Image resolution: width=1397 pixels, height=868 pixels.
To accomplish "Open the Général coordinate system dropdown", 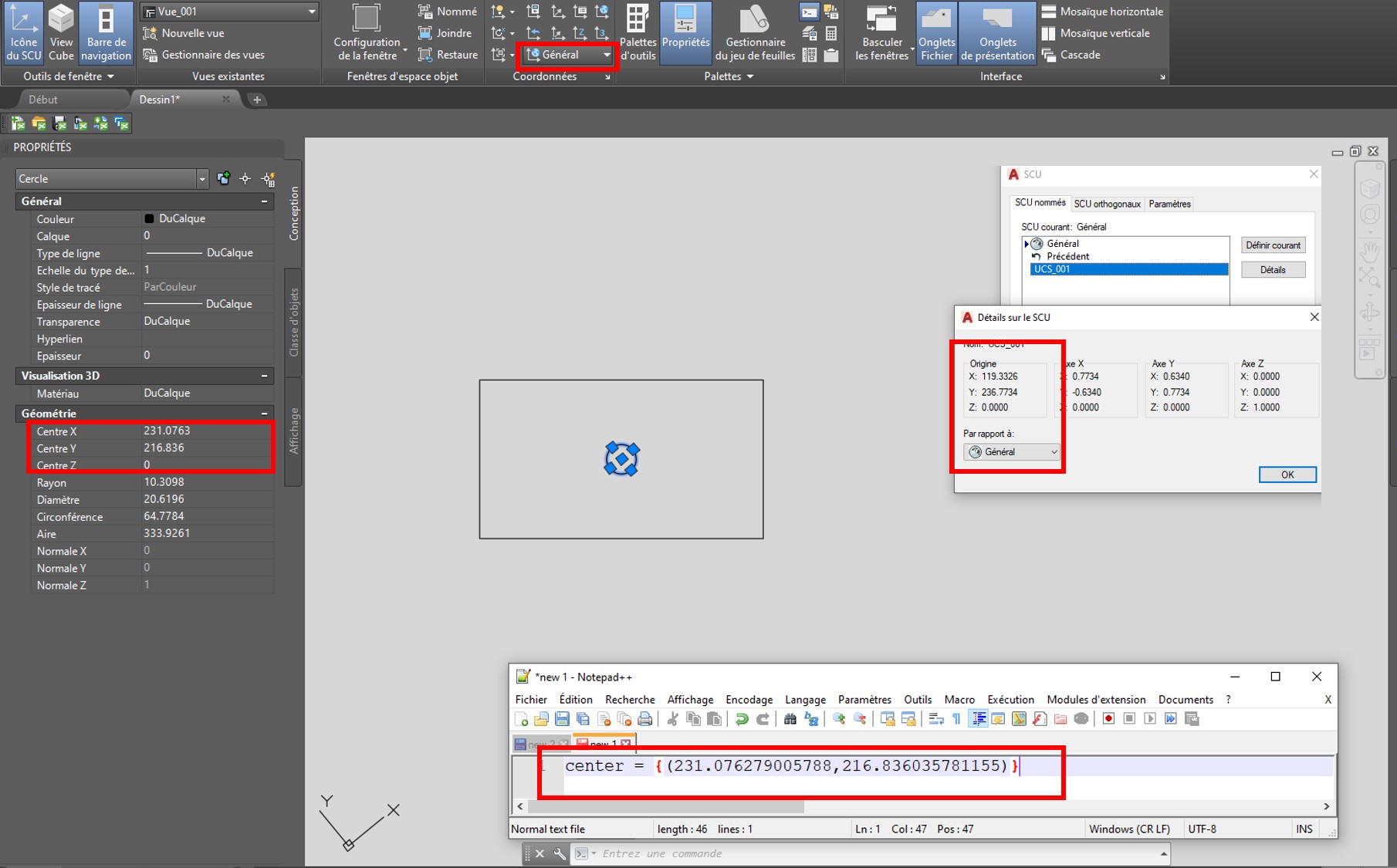I will point(567,54).
